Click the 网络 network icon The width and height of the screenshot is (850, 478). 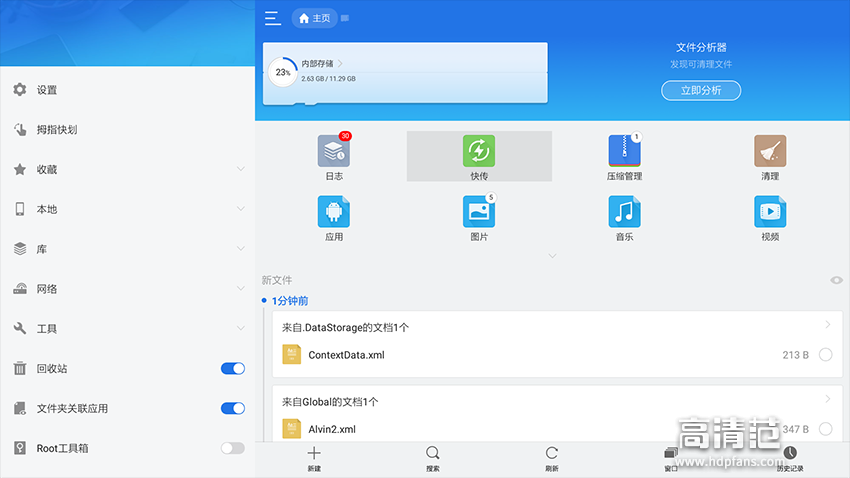[x=20, y=288]
